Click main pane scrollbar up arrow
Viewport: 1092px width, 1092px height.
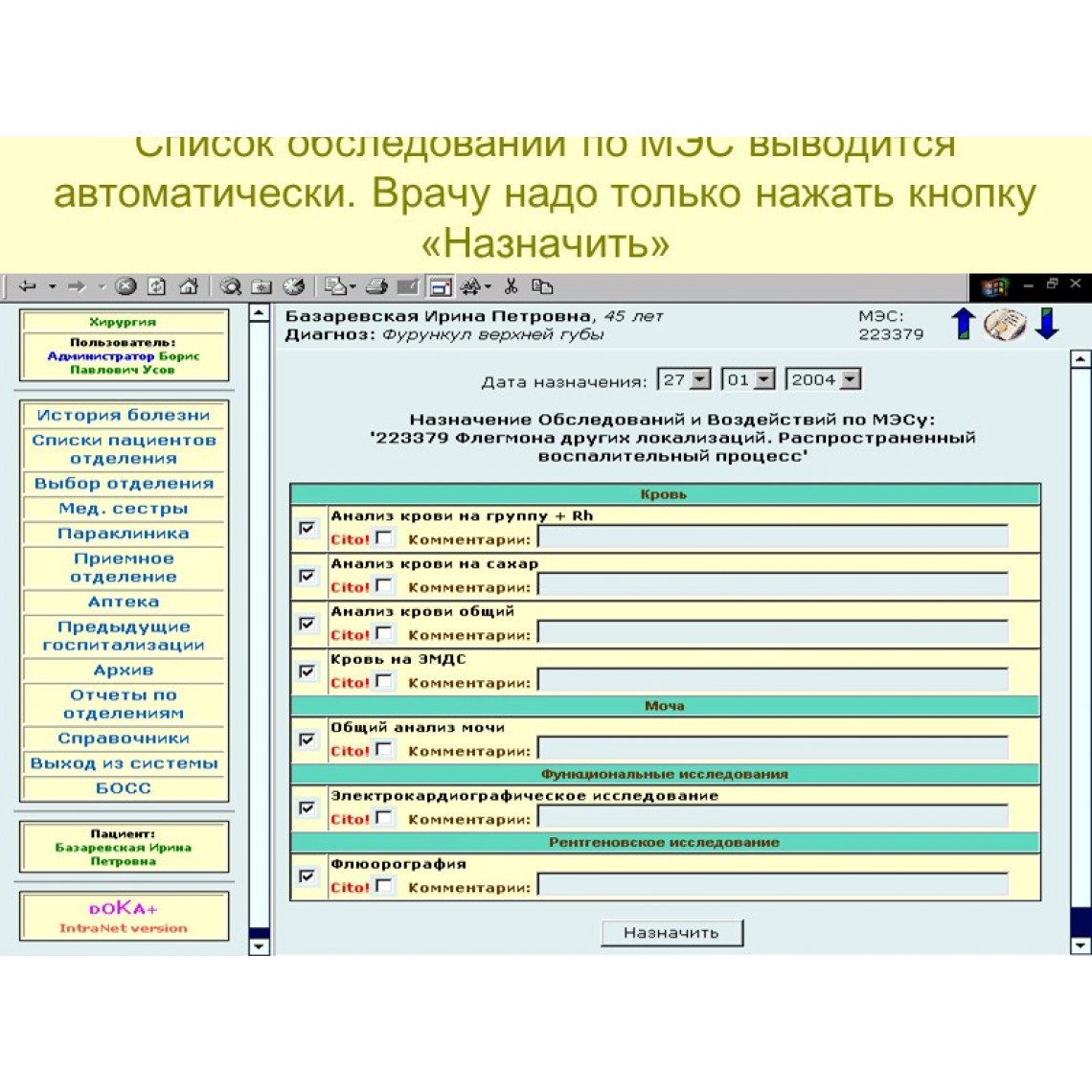coord(1081,359)
